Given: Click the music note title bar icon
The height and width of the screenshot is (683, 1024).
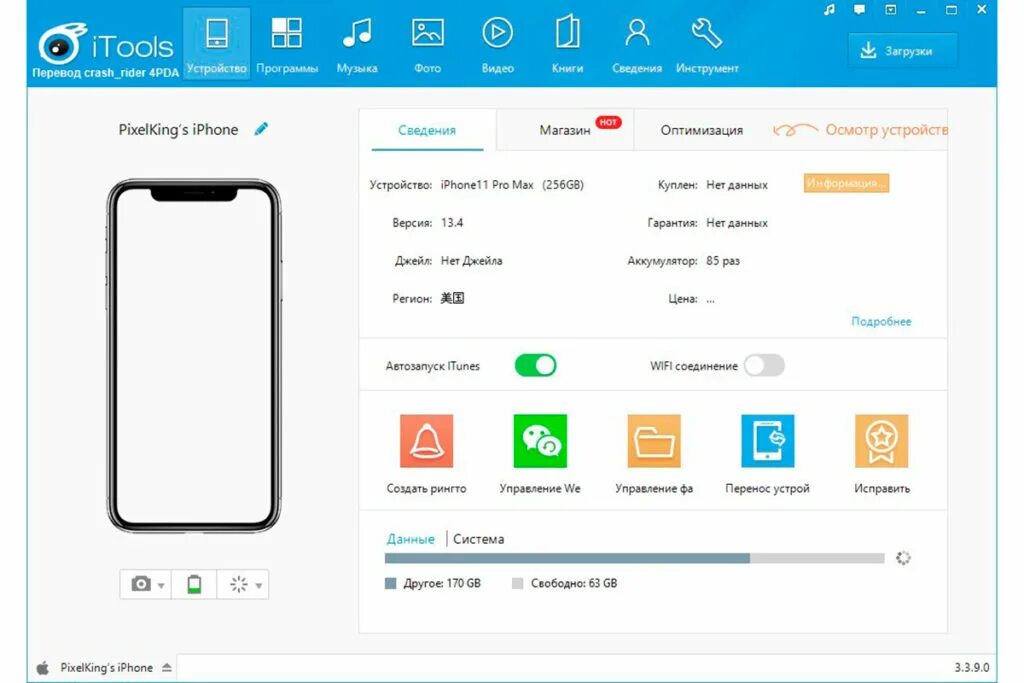Looking at the screenshot, I should click(x=829, y=10).
